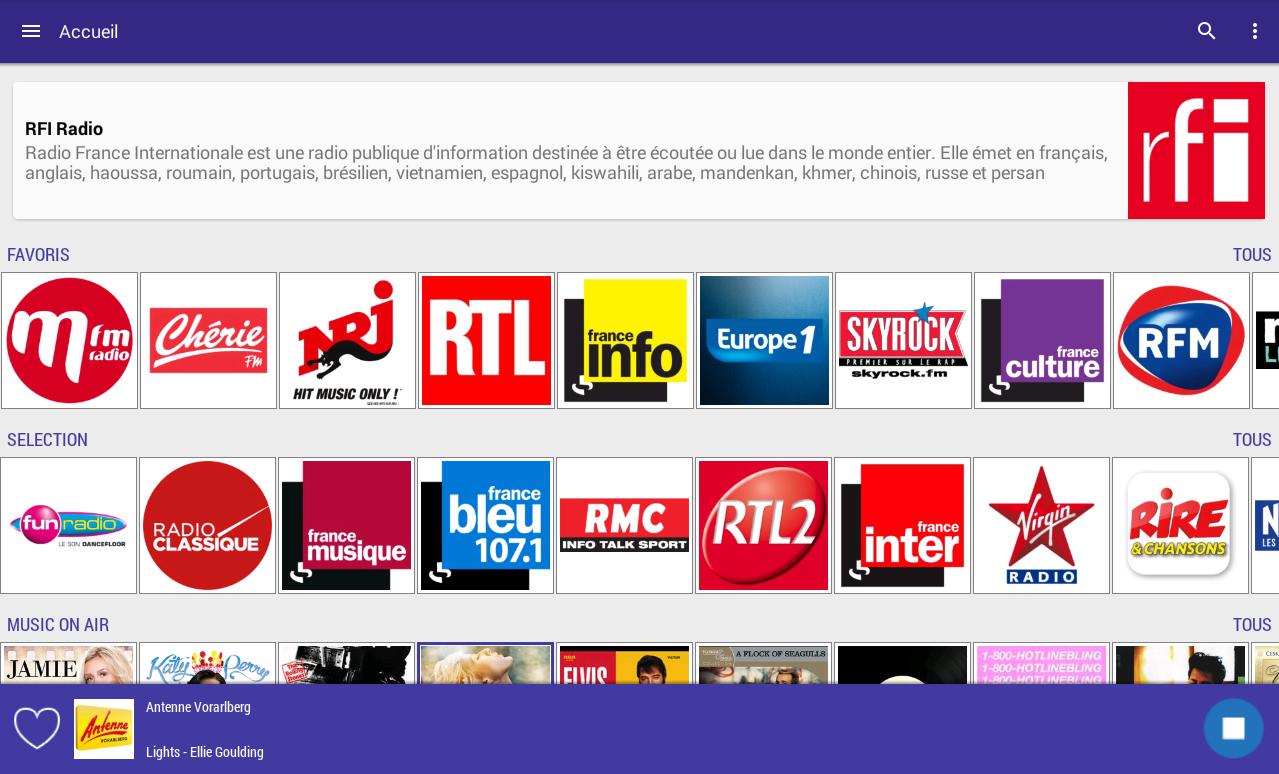Select the Hotline Bling album cover

coord(1041,664)
